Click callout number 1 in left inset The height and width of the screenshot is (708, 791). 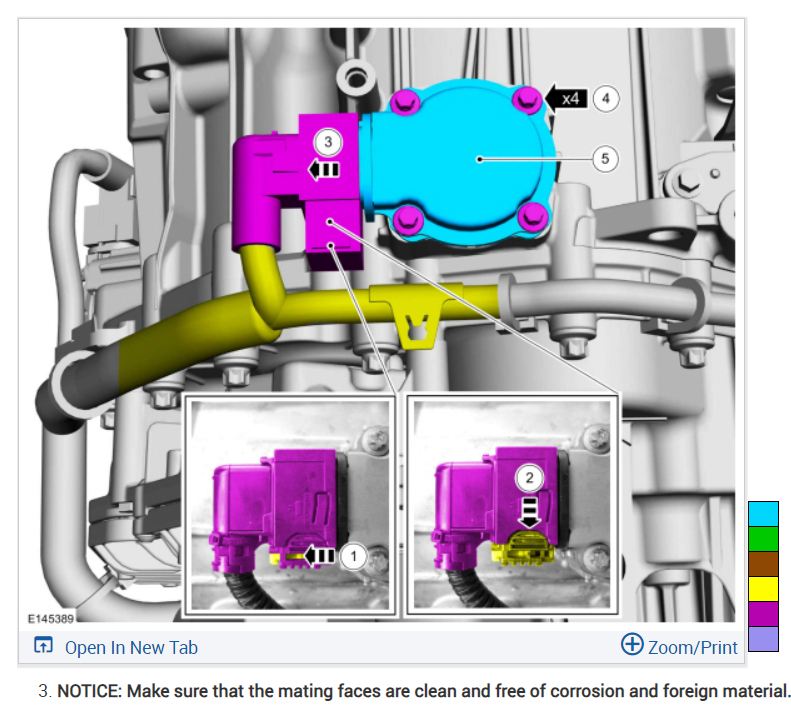353,556
